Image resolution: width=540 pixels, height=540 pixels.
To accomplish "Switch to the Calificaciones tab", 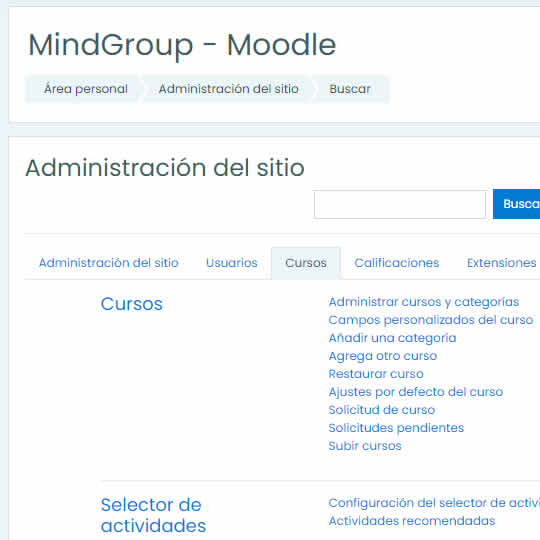I will 397,263.
